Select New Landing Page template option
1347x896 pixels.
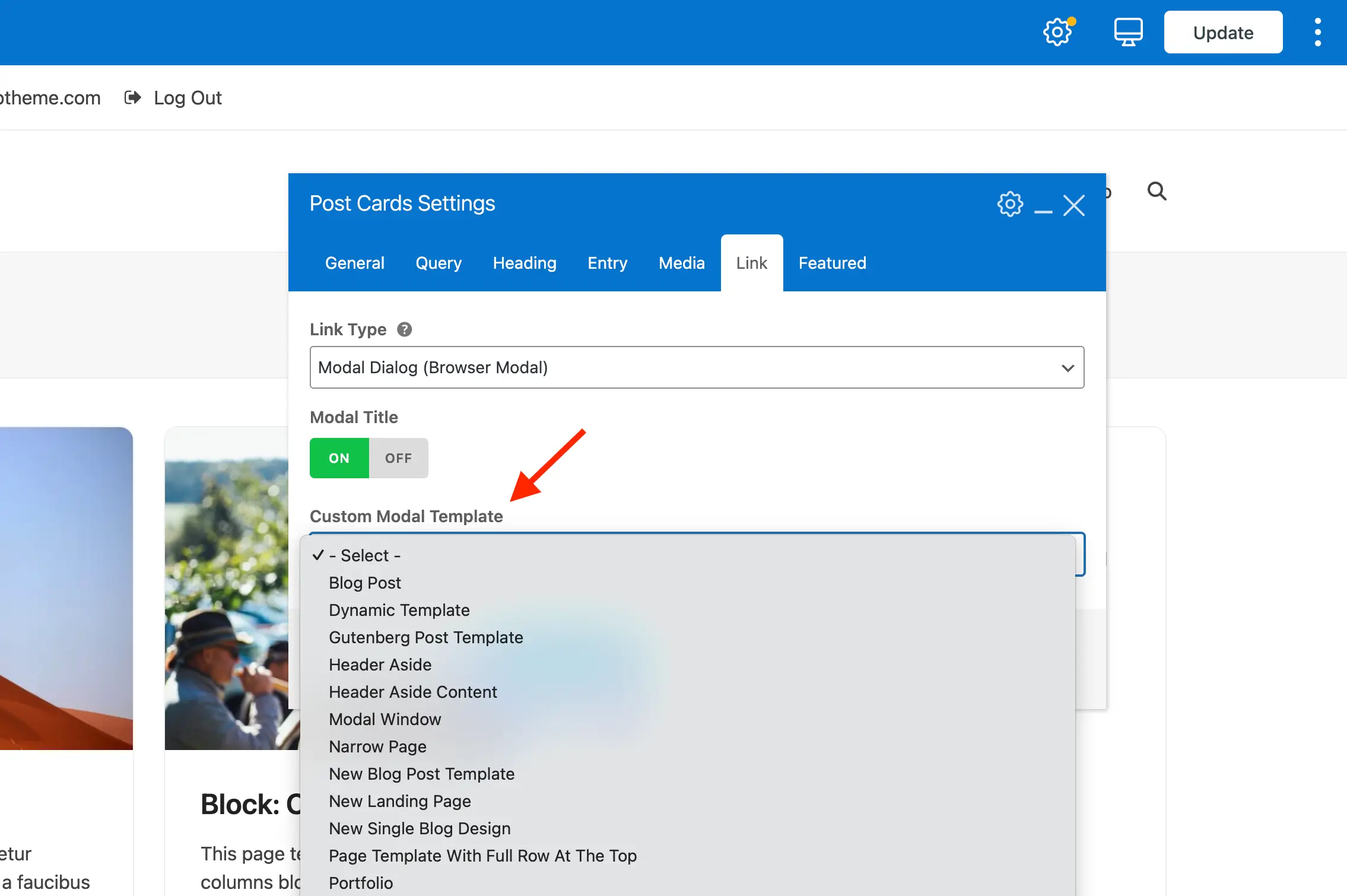(400, 800)
